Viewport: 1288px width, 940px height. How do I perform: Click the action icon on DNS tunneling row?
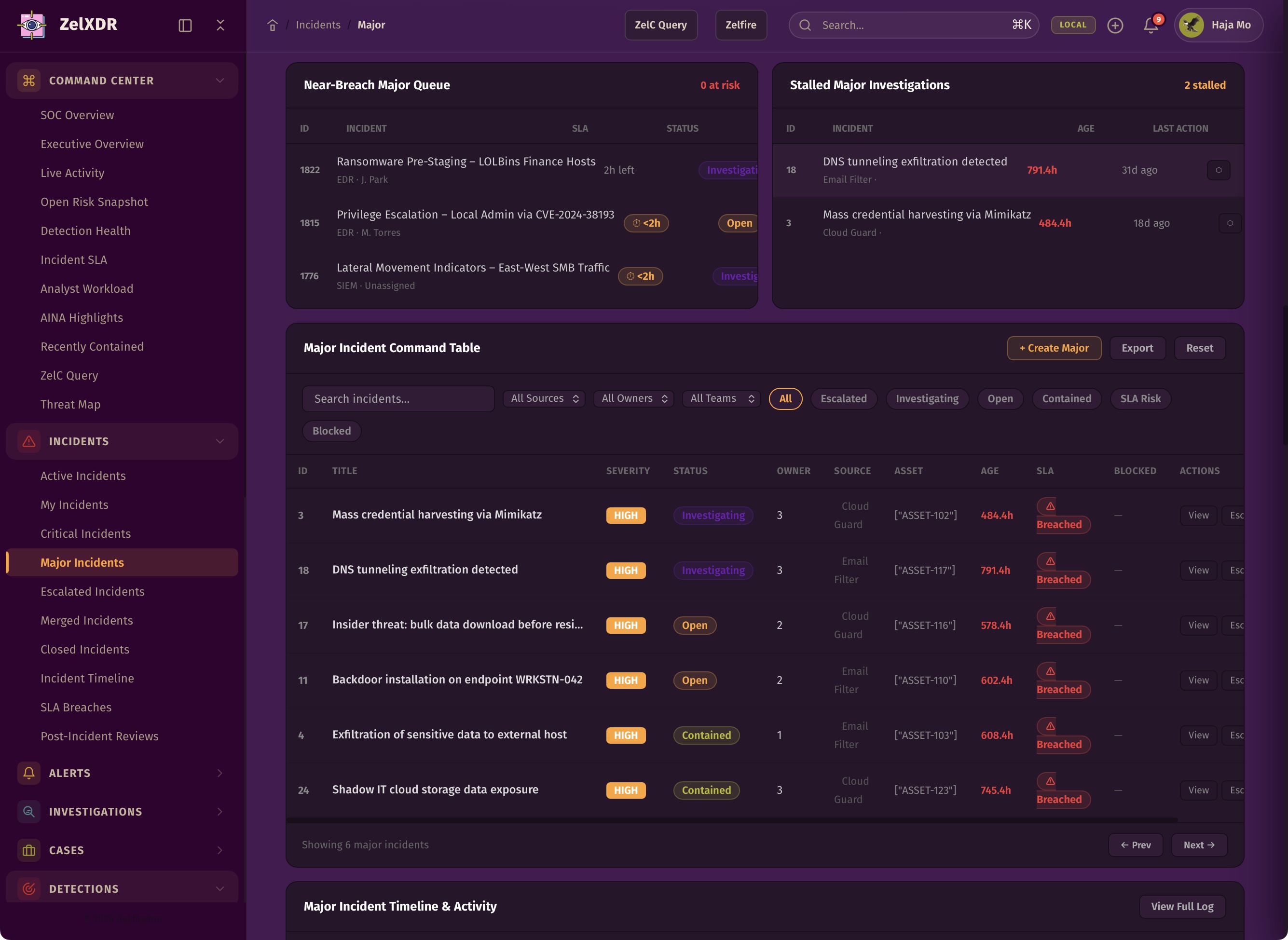coord(1218,170)
